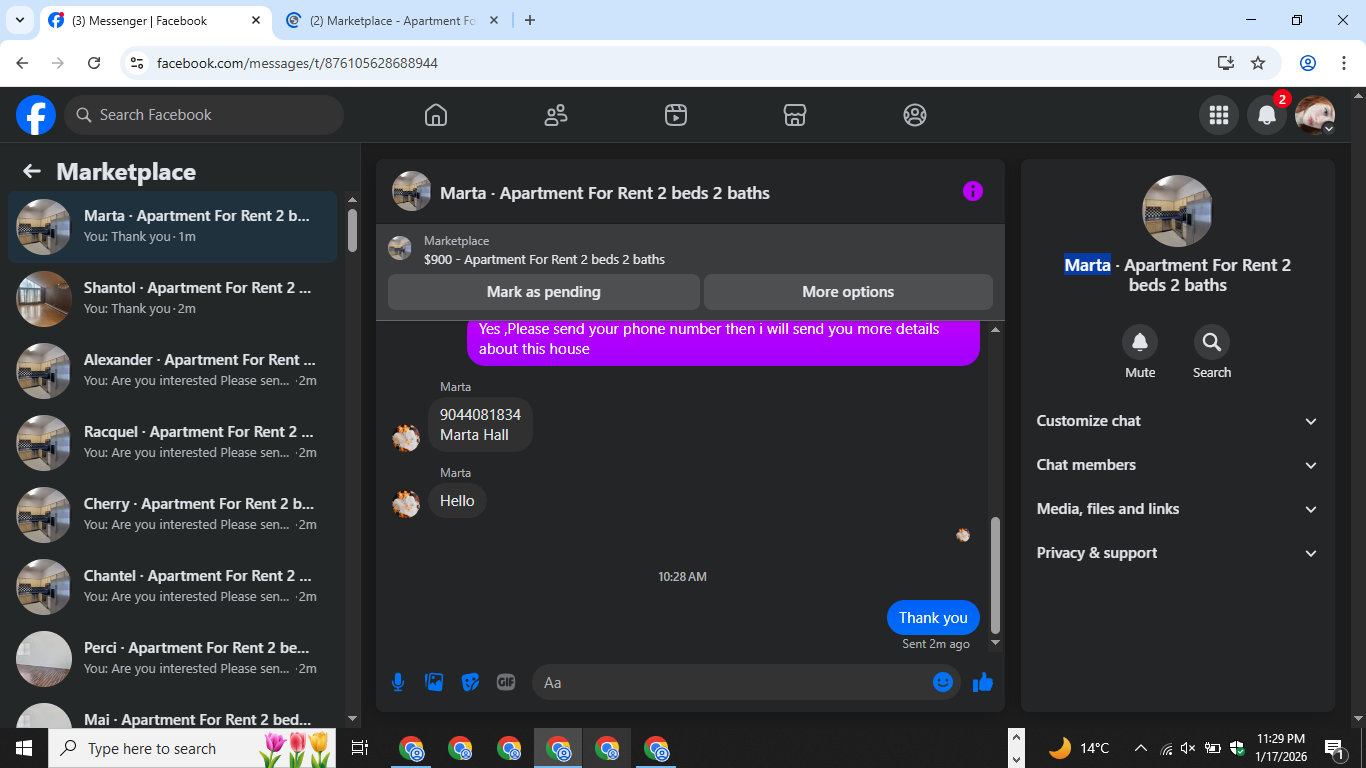
Task: Open Cherry conversation in list
Action: [x=173, y=515]
